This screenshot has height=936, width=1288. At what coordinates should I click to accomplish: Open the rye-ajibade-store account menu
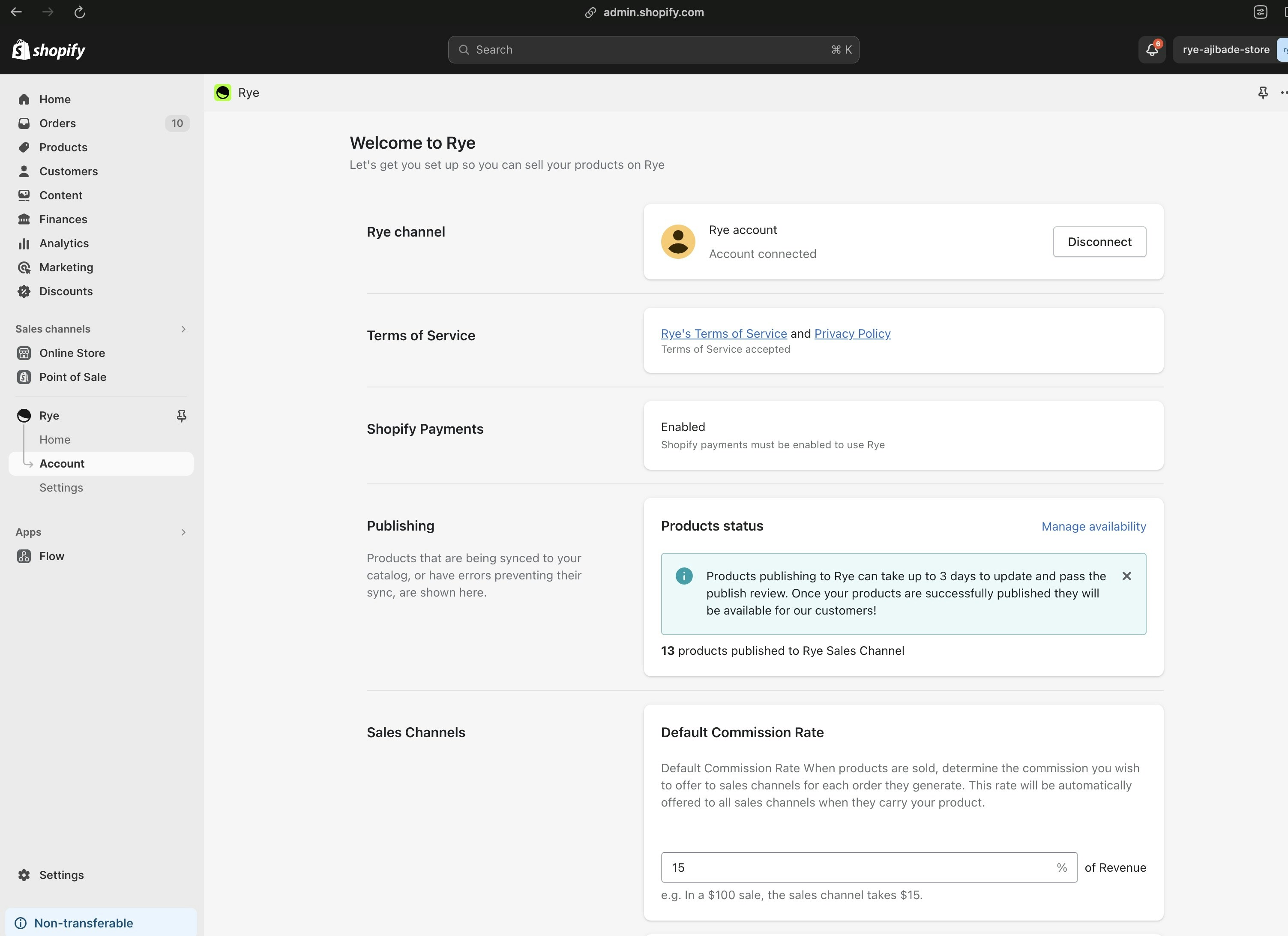(x=1229, y=49)
